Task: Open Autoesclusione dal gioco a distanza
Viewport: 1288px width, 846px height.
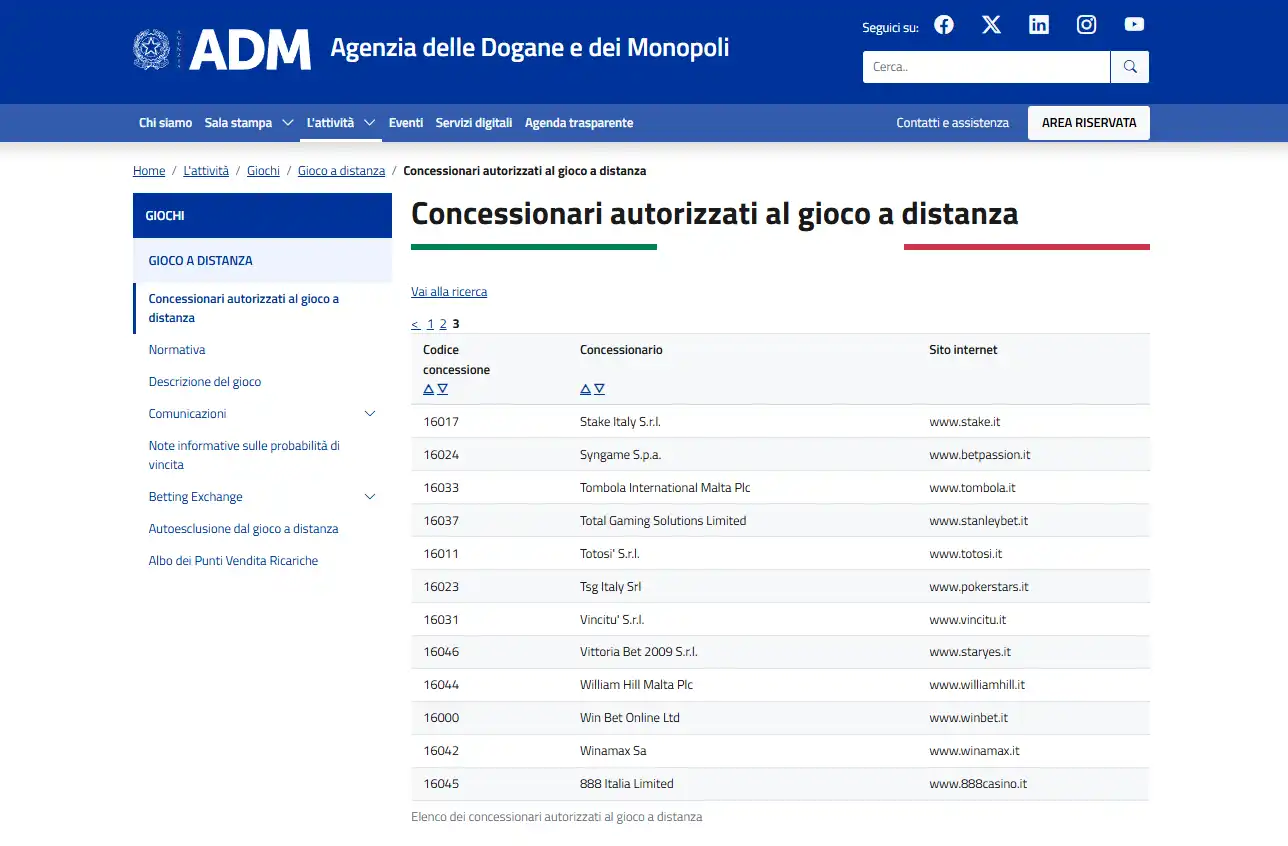Action: click(243, 529)
